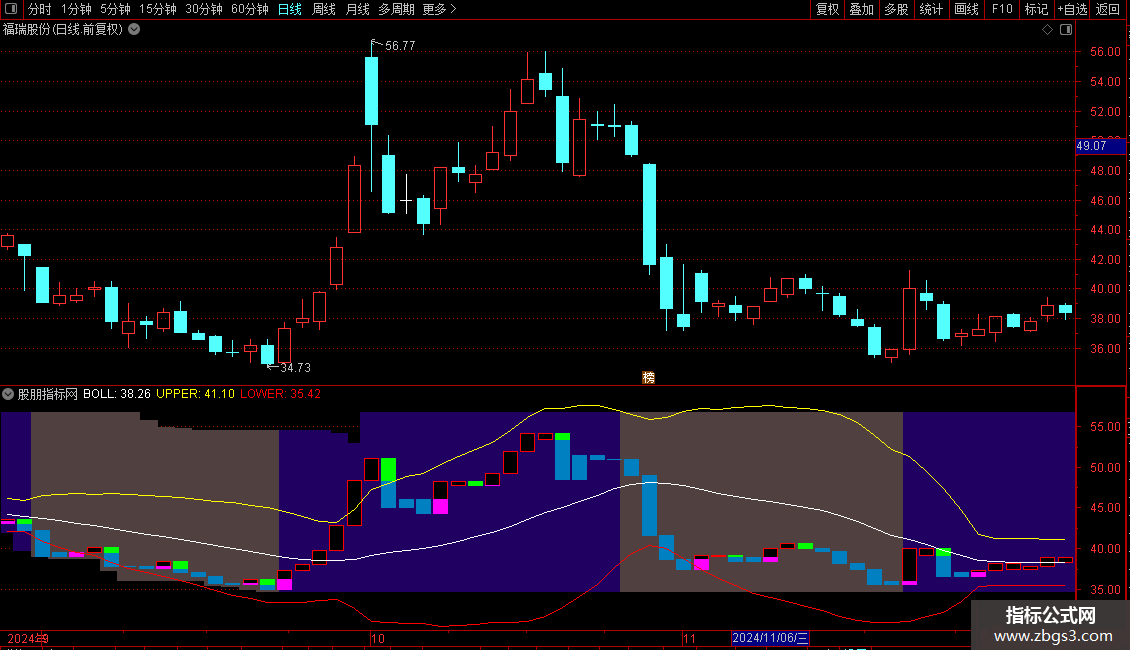Click the 56.00 price axis label
The height and width of the screenshot is (650, 1130).
1105,52
